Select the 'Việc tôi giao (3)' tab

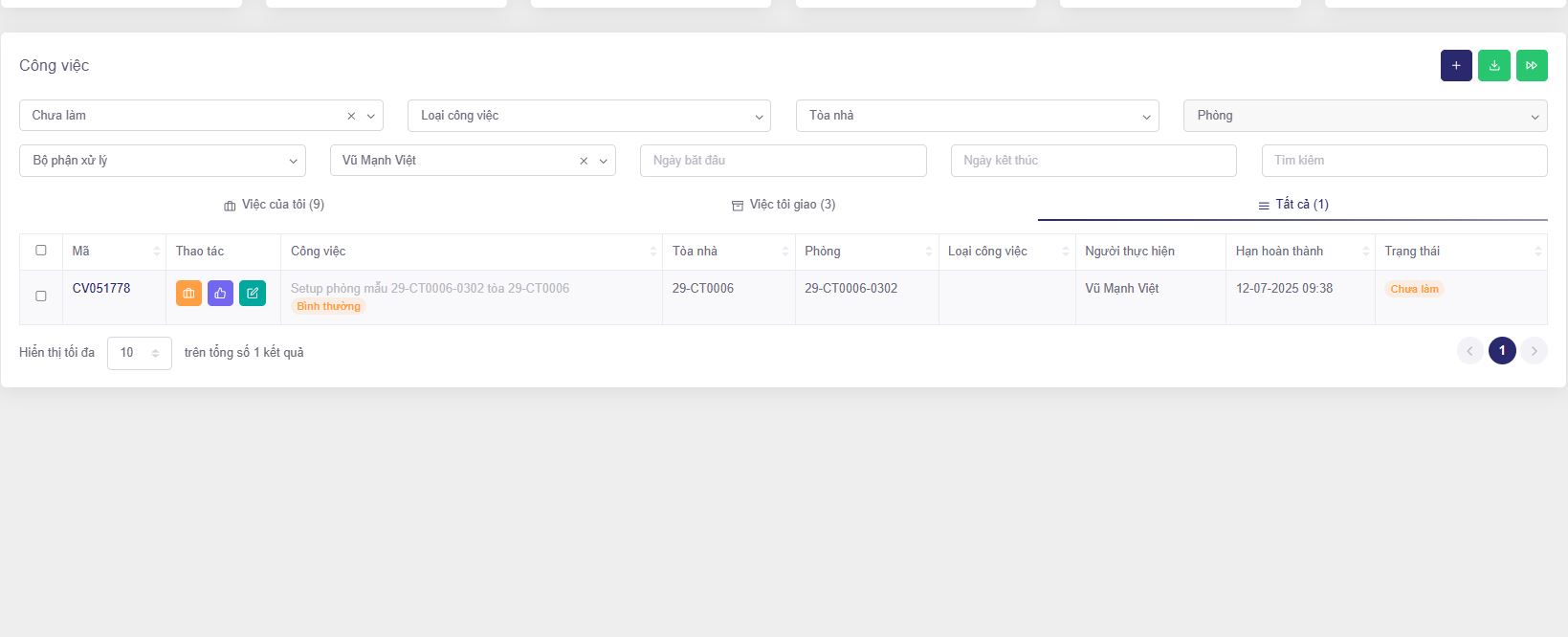(x=784, y=205)
